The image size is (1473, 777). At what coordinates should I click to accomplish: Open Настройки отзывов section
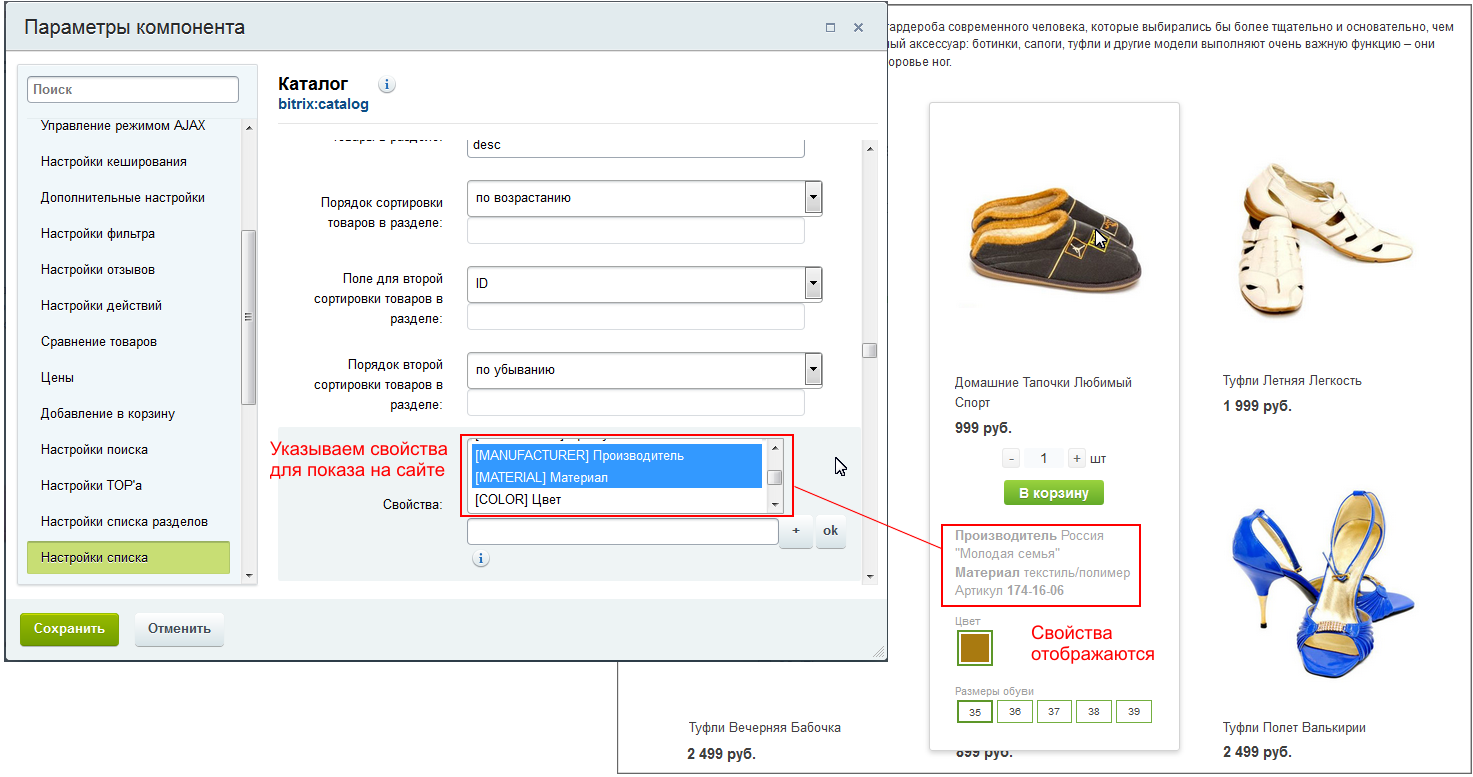click(x=98, y=269)
